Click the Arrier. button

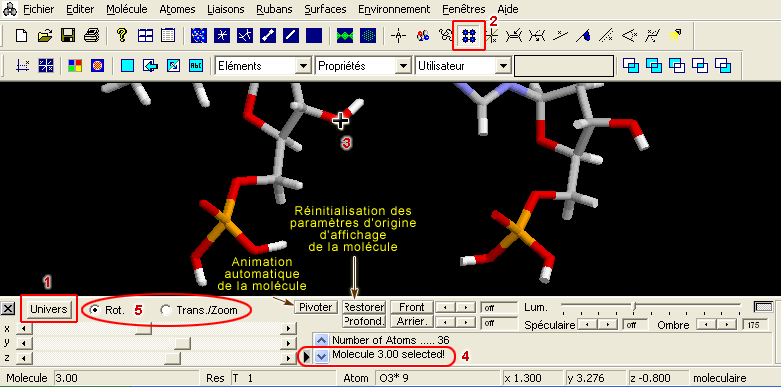click(x=412, y=322)
